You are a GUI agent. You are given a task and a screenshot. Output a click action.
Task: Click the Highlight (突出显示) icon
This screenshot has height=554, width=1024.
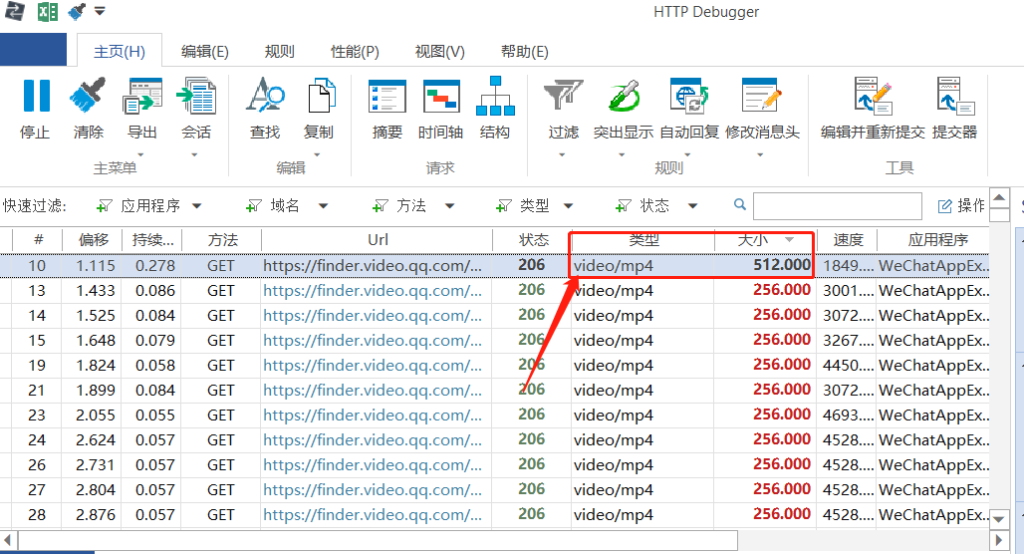coord(624,96)
